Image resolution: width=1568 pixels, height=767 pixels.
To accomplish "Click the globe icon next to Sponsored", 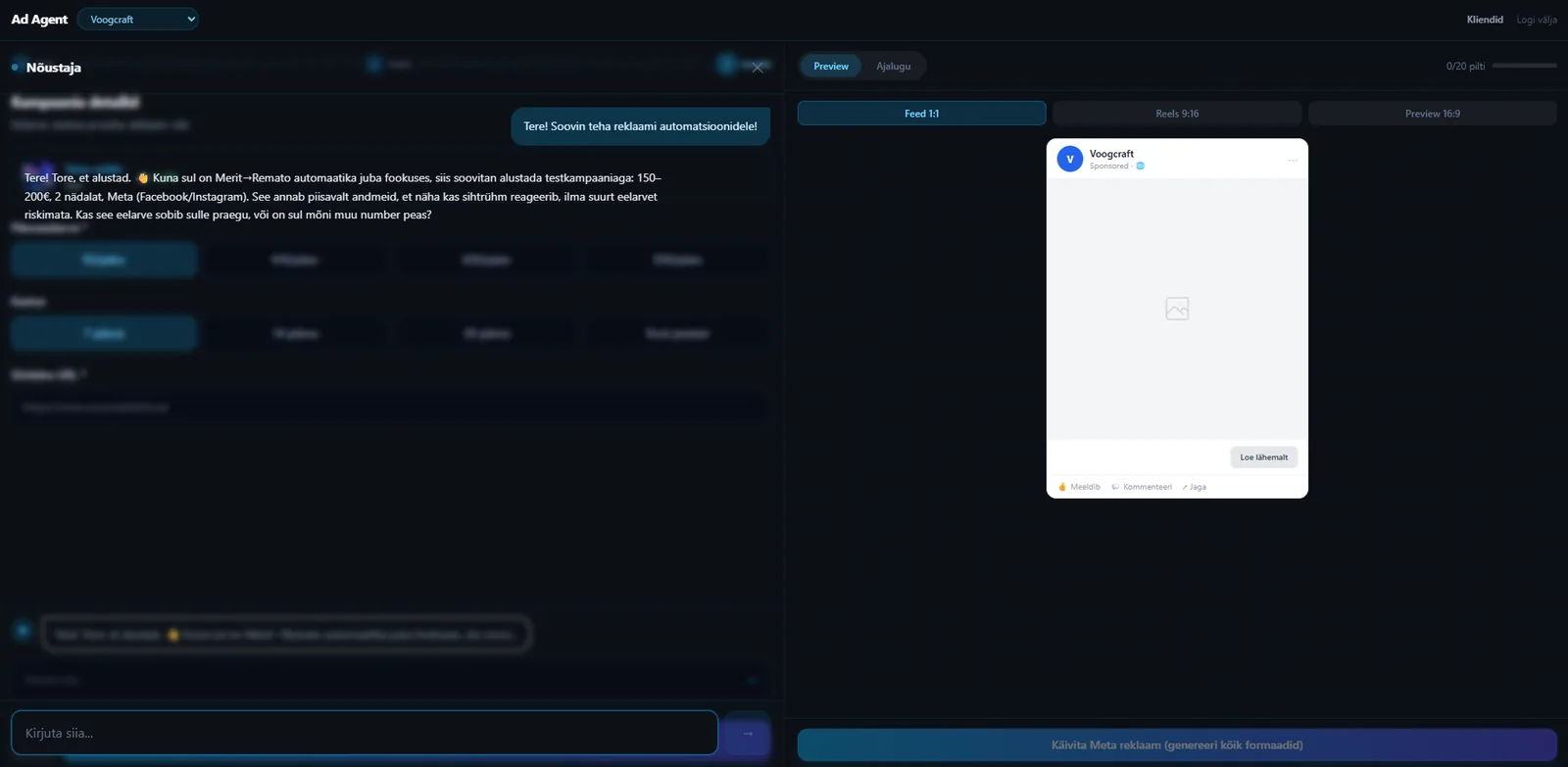I will tap(1140, 166).
